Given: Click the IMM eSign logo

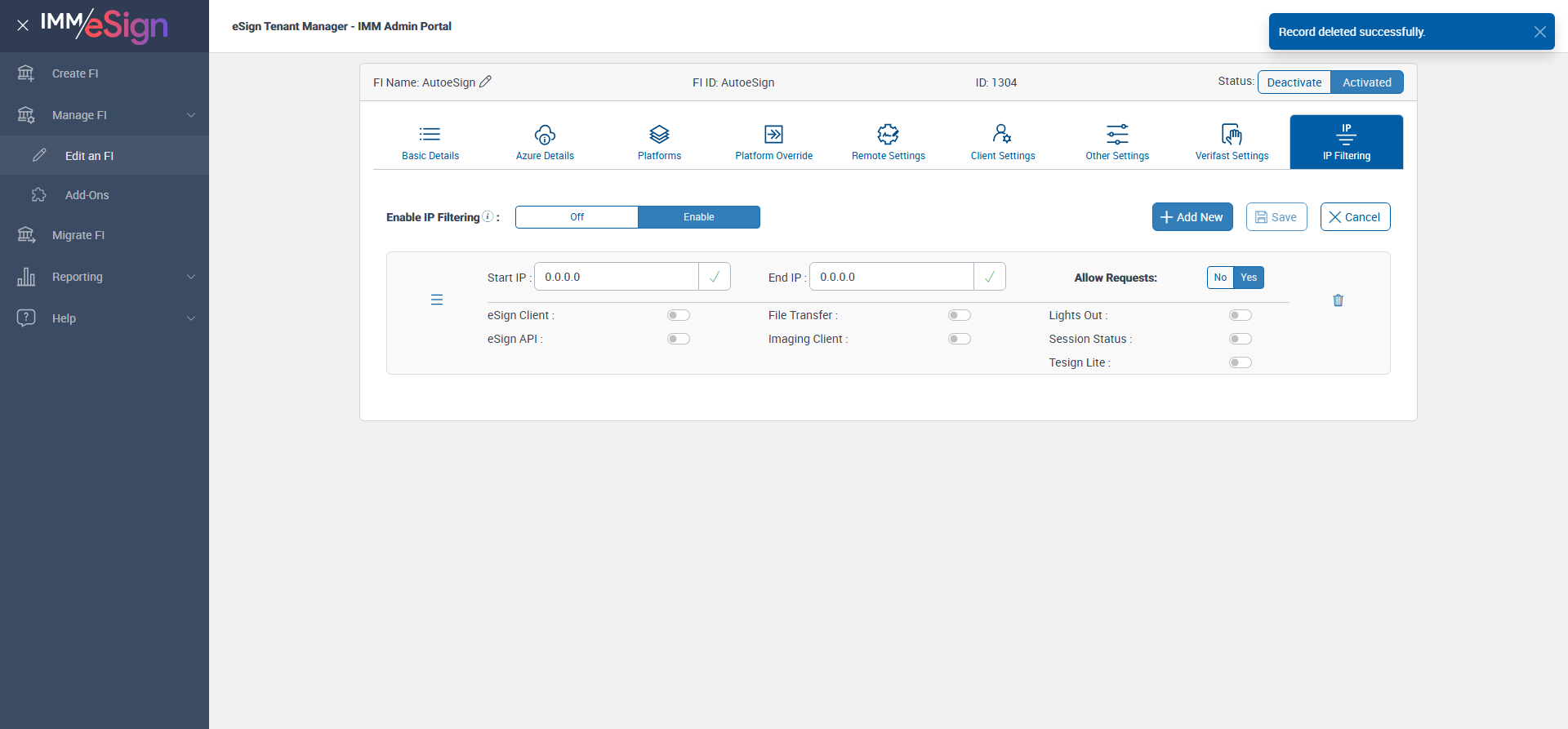Looking at the screenshot, I should [x=105, y=25].
